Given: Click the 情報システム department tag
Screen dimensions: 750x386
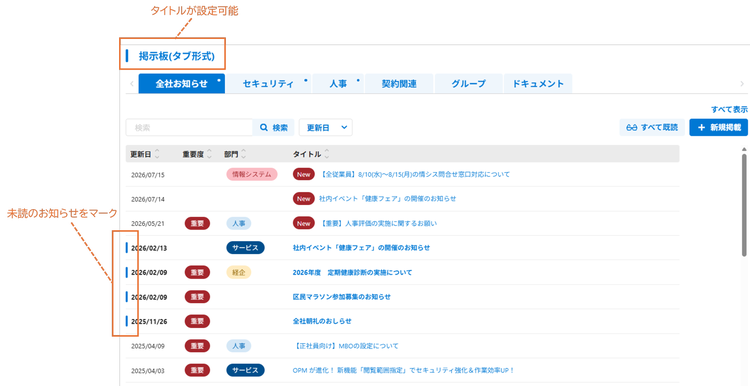Looking at the screenshot, I should (x=252, y=175).
